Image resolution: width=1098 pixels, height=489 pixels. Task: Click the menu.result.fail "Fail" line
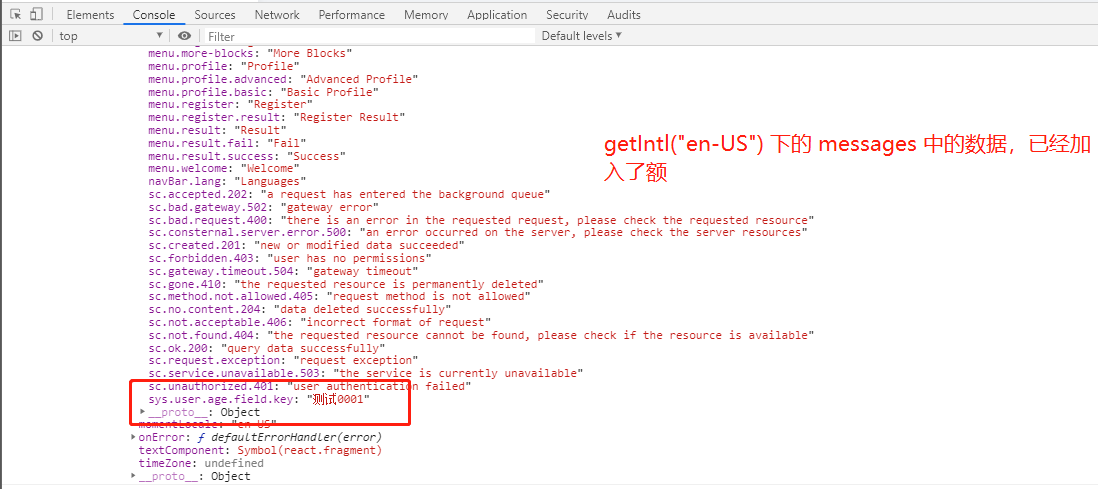pyautogui.click(x=227, y=143)
